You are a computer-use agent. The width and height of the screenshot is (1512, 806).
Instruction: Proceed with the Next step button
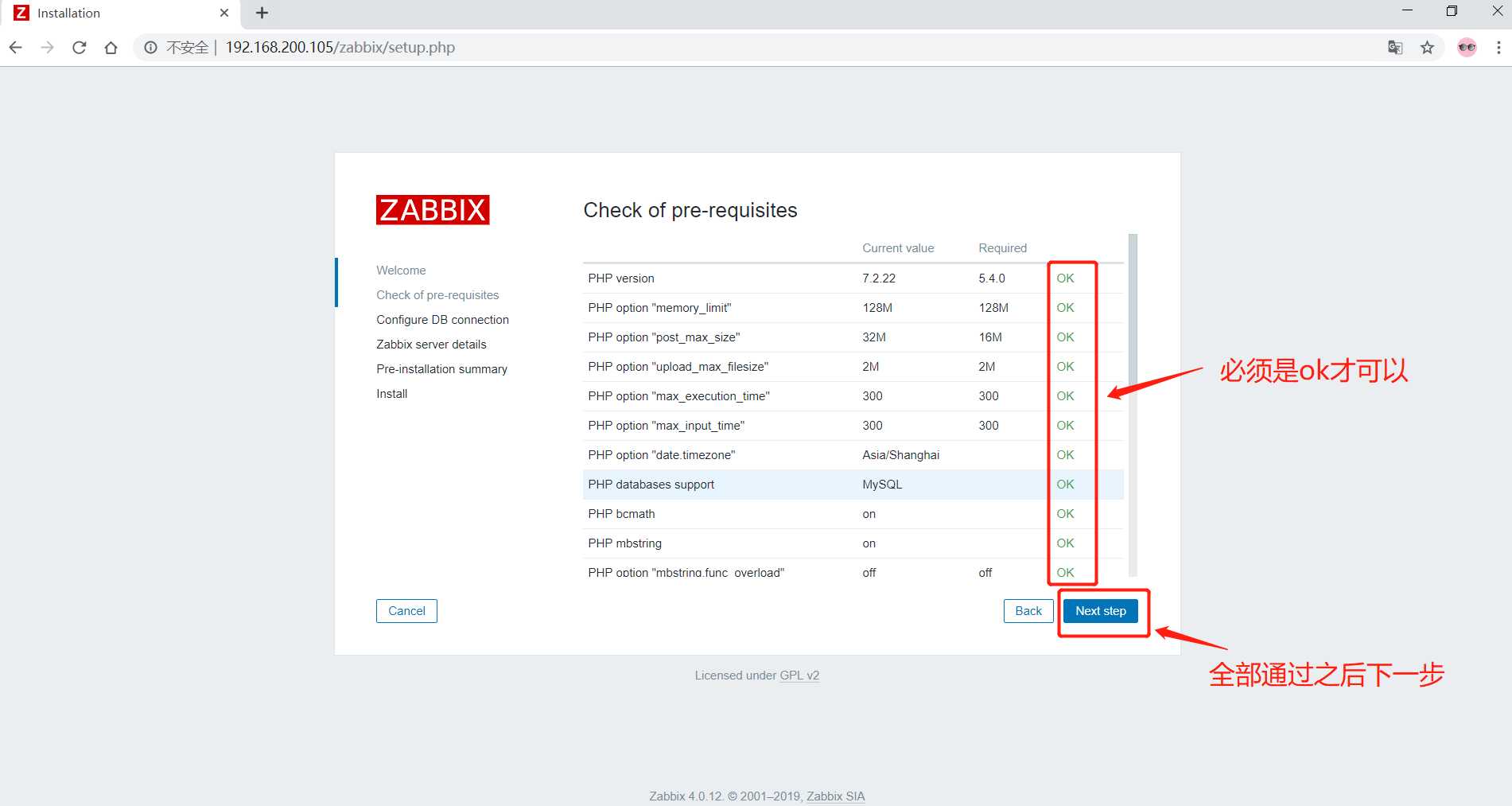tap(1101, 611)
